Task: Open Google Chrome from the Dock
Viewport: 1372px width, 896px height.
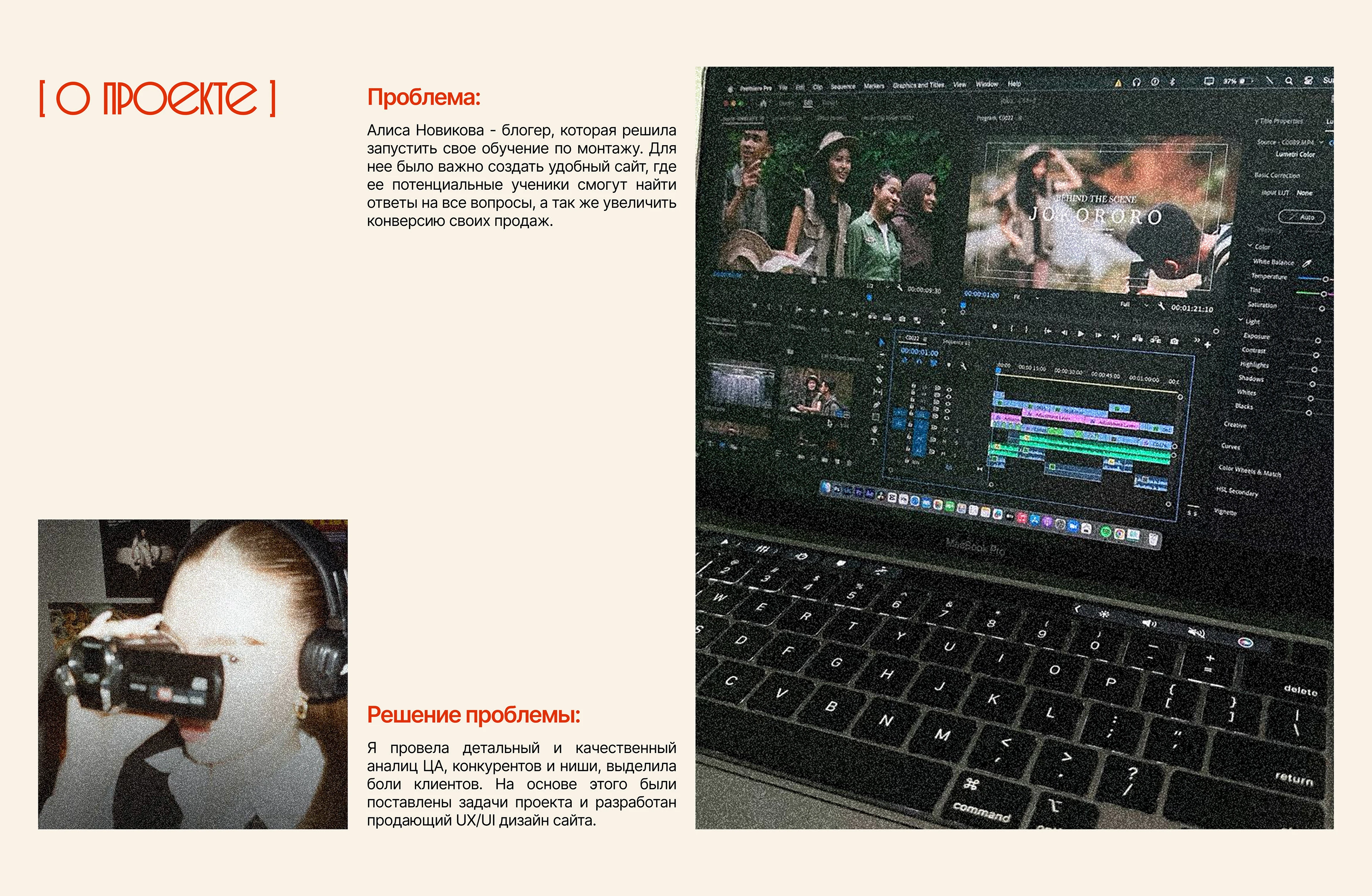Action: click(x=1119, y=534)
